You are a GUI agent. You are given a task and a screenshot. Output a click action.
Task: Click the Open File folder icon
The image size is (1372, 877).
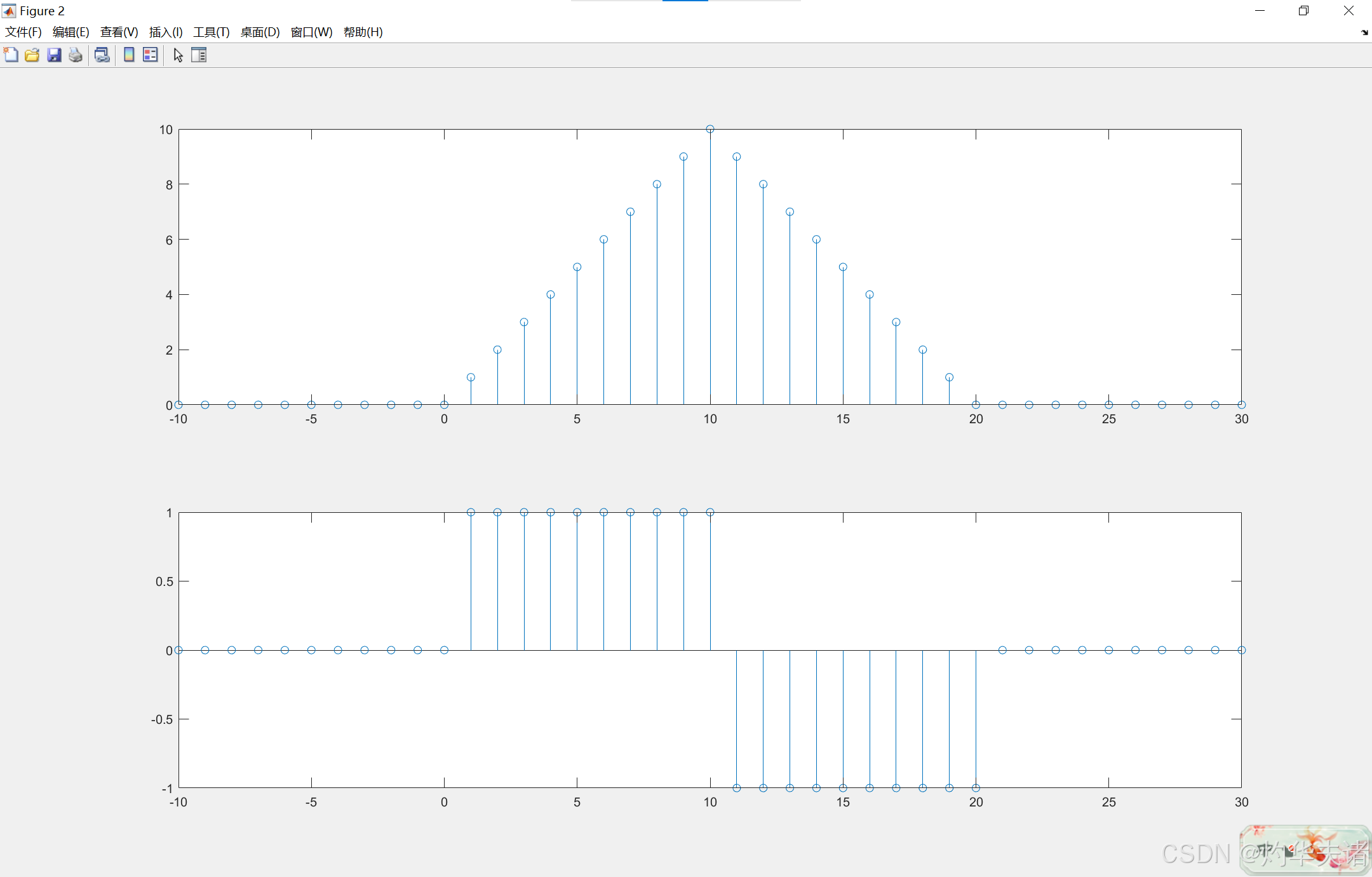click(x=32, y=55)
